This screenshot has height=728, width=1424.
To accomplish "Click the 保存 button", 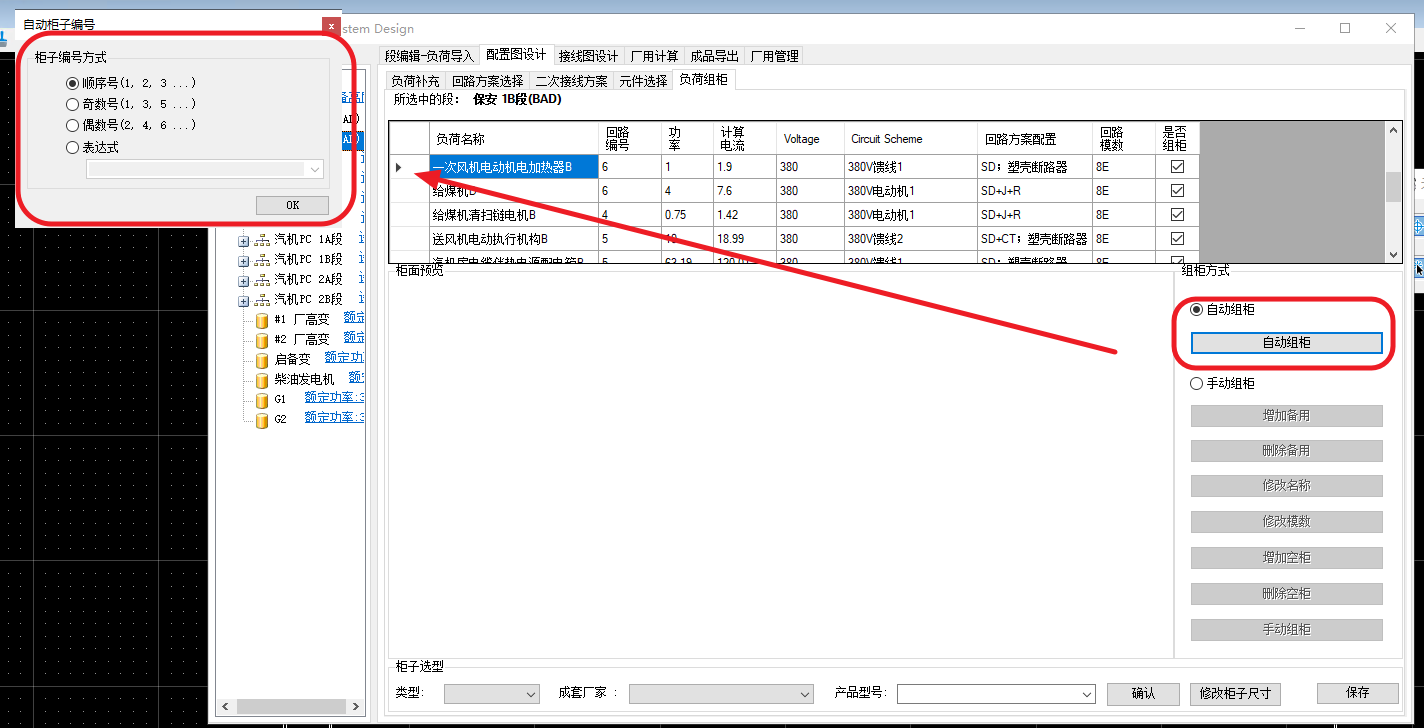I will point(1357,693).
